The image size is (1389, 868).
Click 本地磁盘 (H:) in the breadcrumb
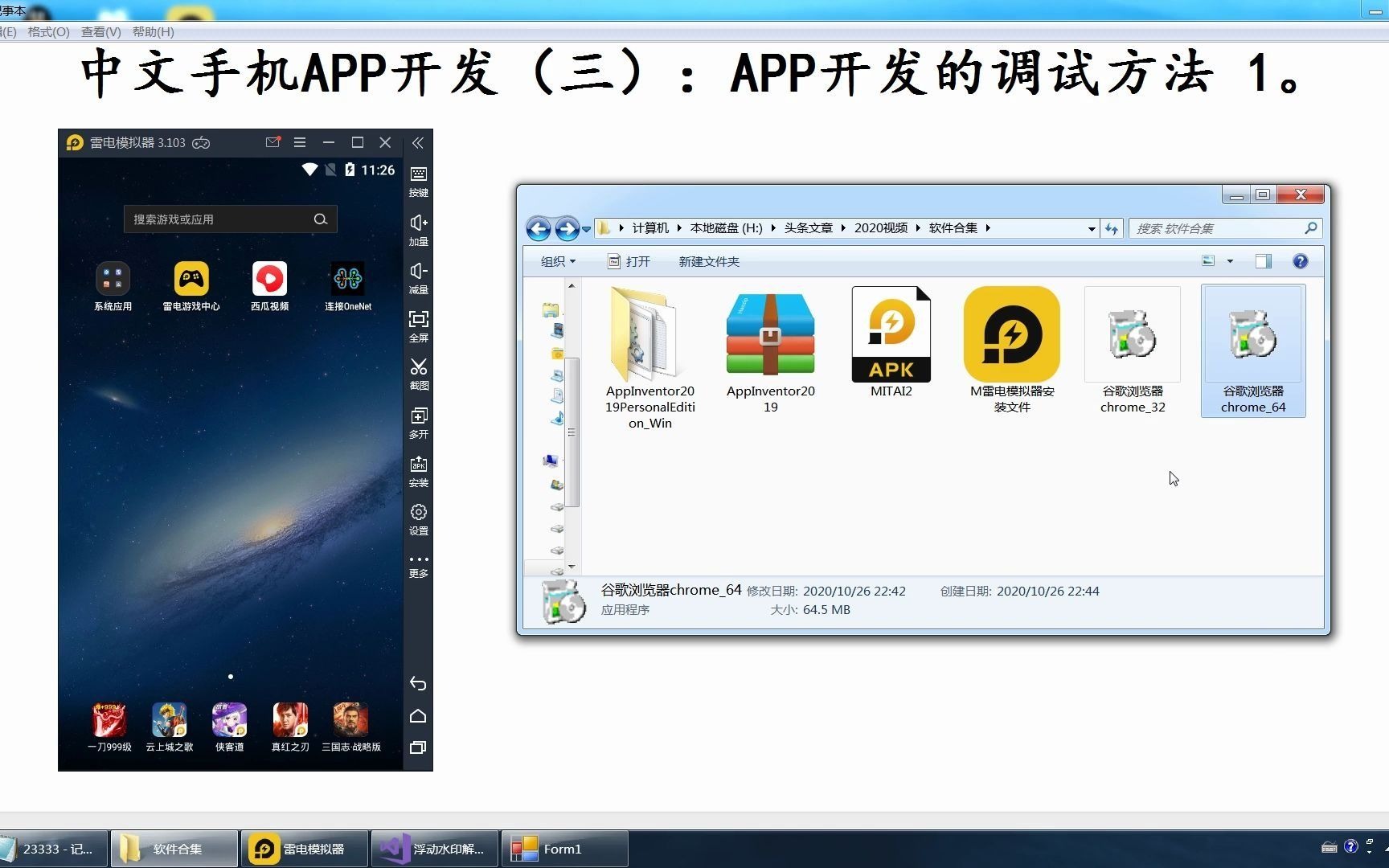click(x=726, y=228)
